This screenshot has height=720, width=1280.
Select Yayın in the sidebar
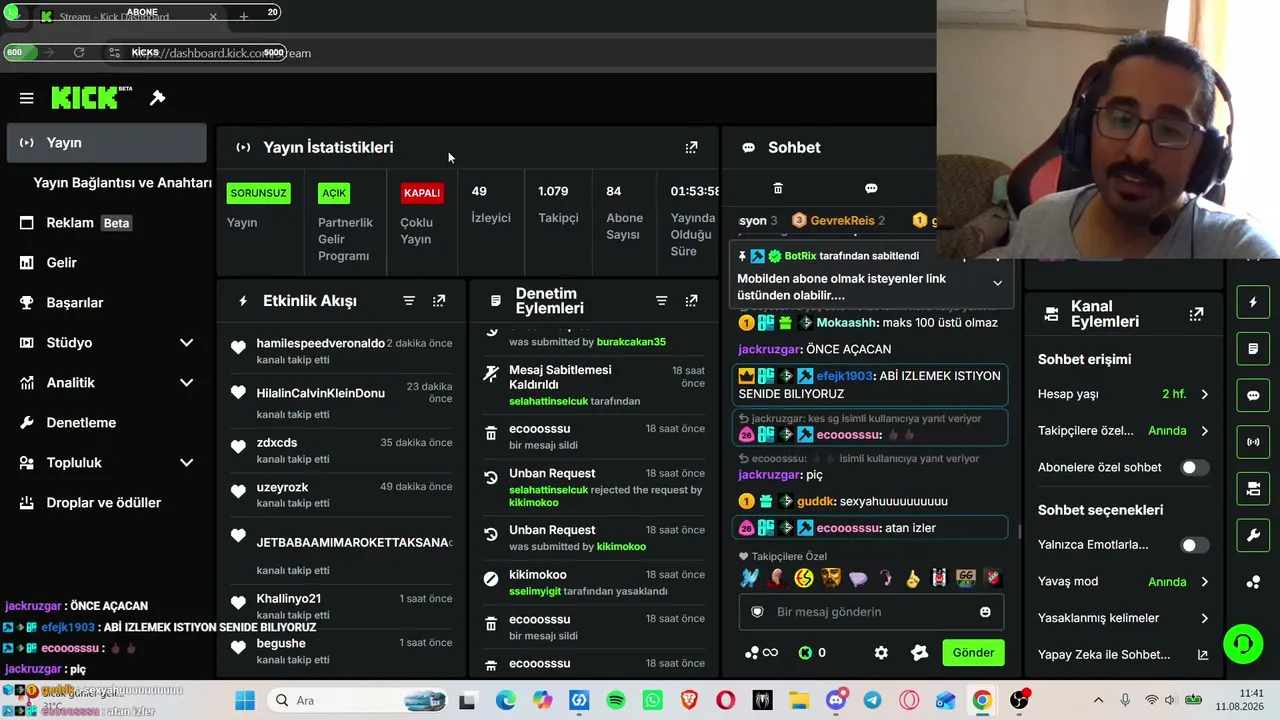[107, 143]
